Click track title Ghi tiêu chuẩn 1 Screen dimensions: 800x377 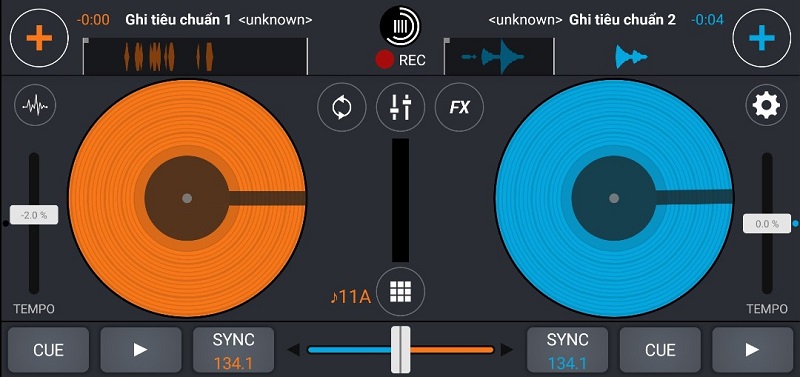[178, 20]
